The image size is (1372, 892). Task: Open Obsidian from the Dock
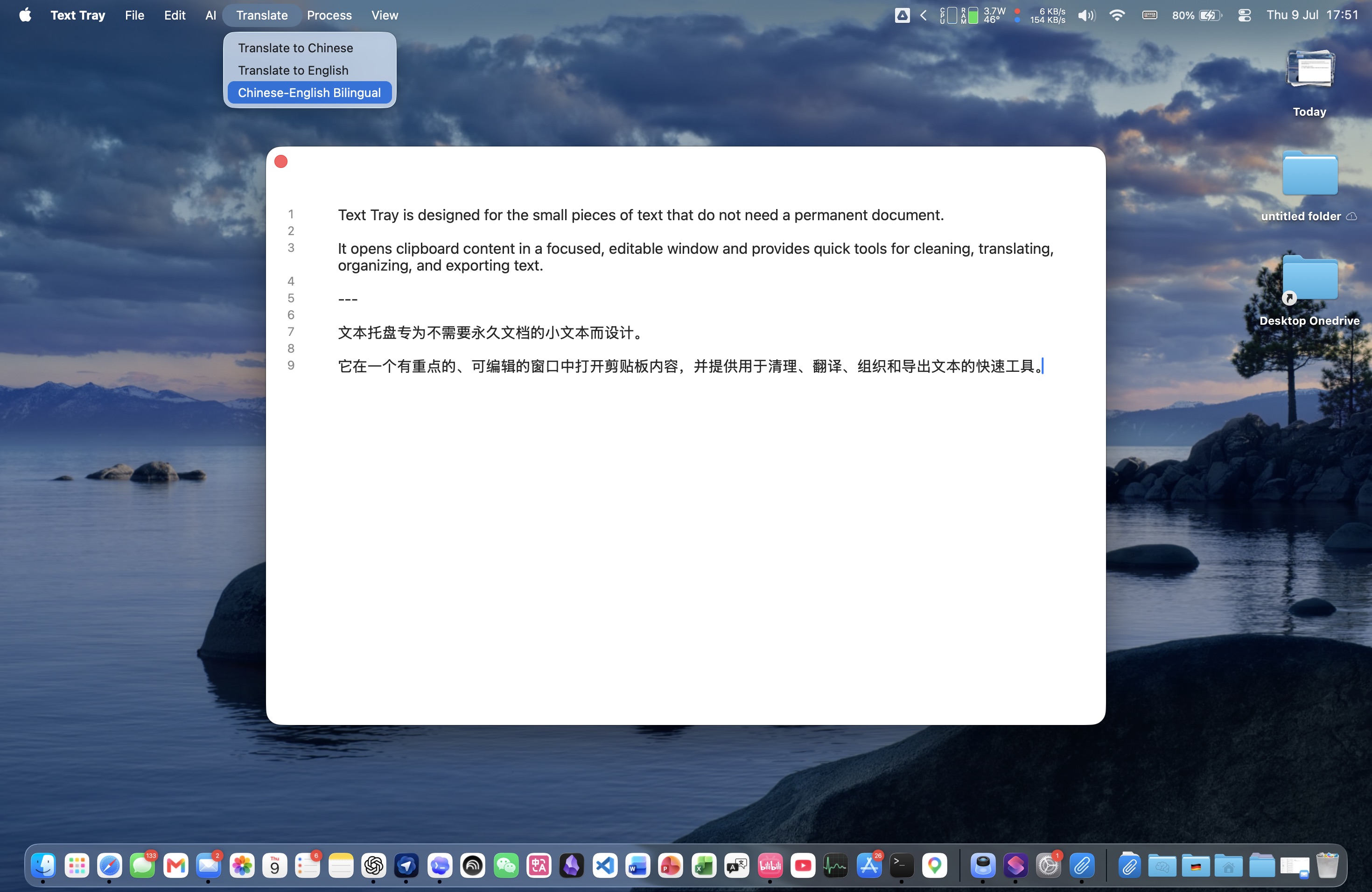pos(572,865)
